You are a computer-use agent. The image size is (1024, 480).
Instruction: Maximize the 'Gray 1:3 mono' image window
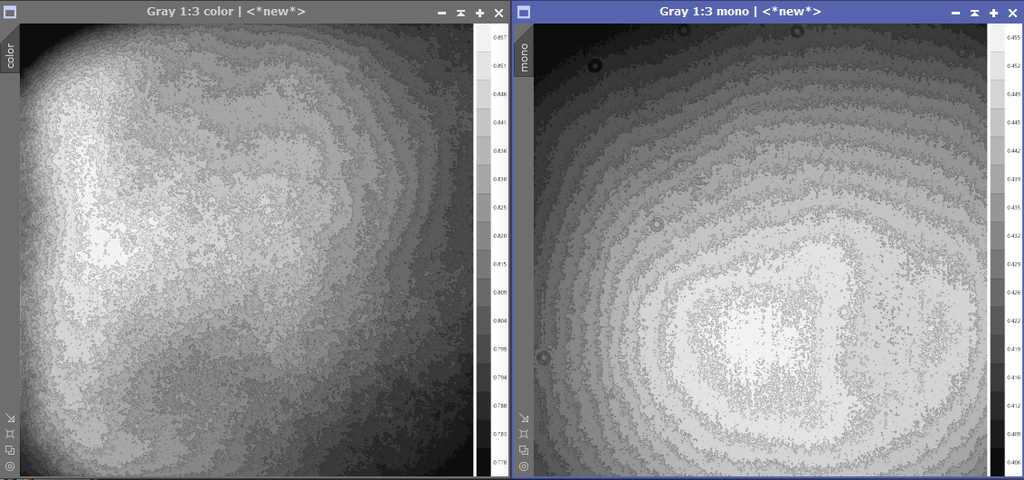click(994, 12)
